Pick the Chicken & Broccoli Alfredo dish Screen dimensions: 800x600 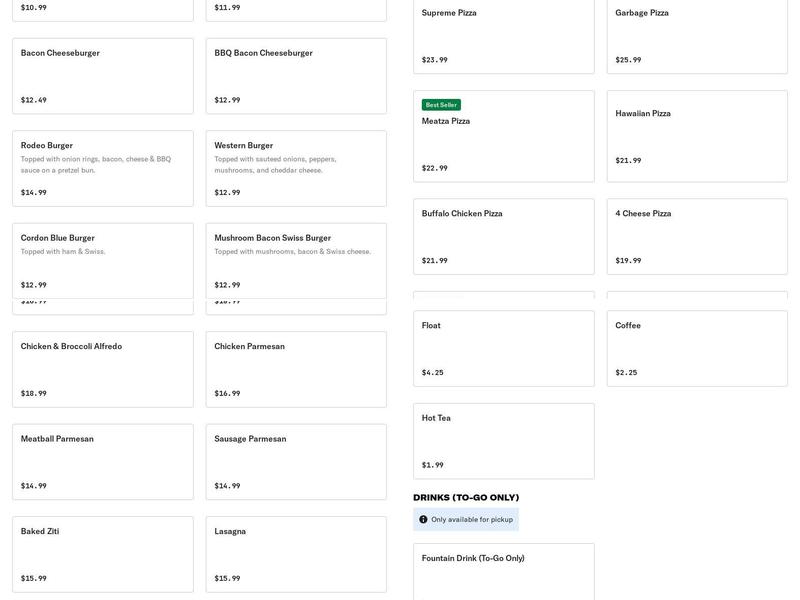click(x=102, y=369)
